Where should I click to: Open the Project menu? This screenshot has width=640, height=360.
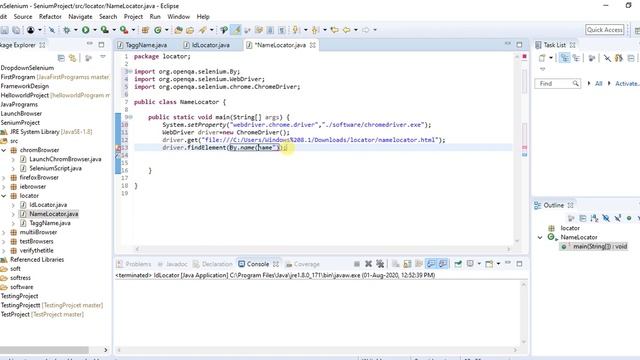point(133,17)
